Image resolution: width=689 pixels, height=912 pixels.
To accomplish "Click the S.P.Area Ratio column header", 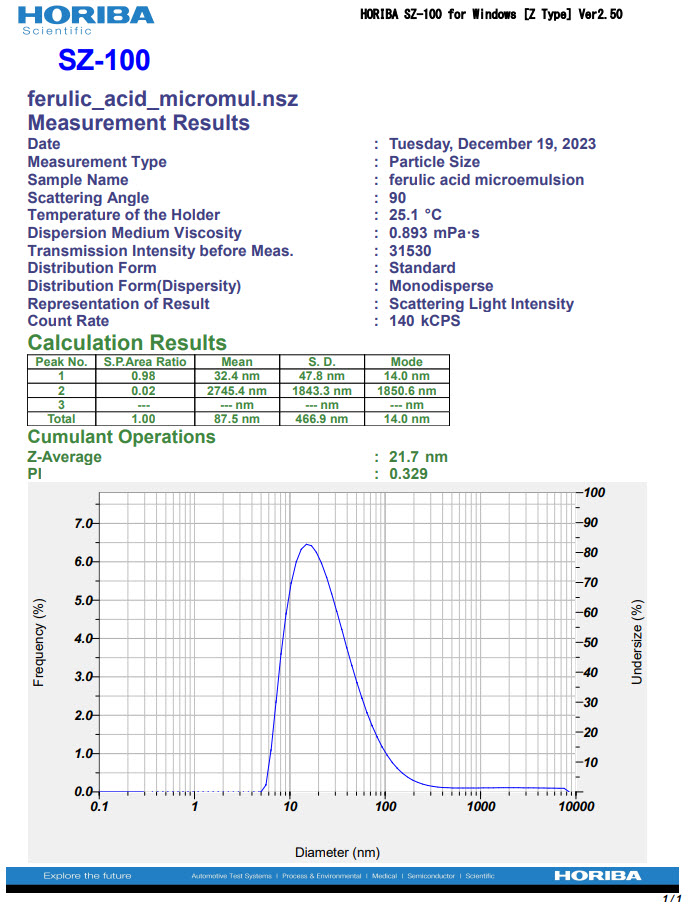I will point(145,362).
